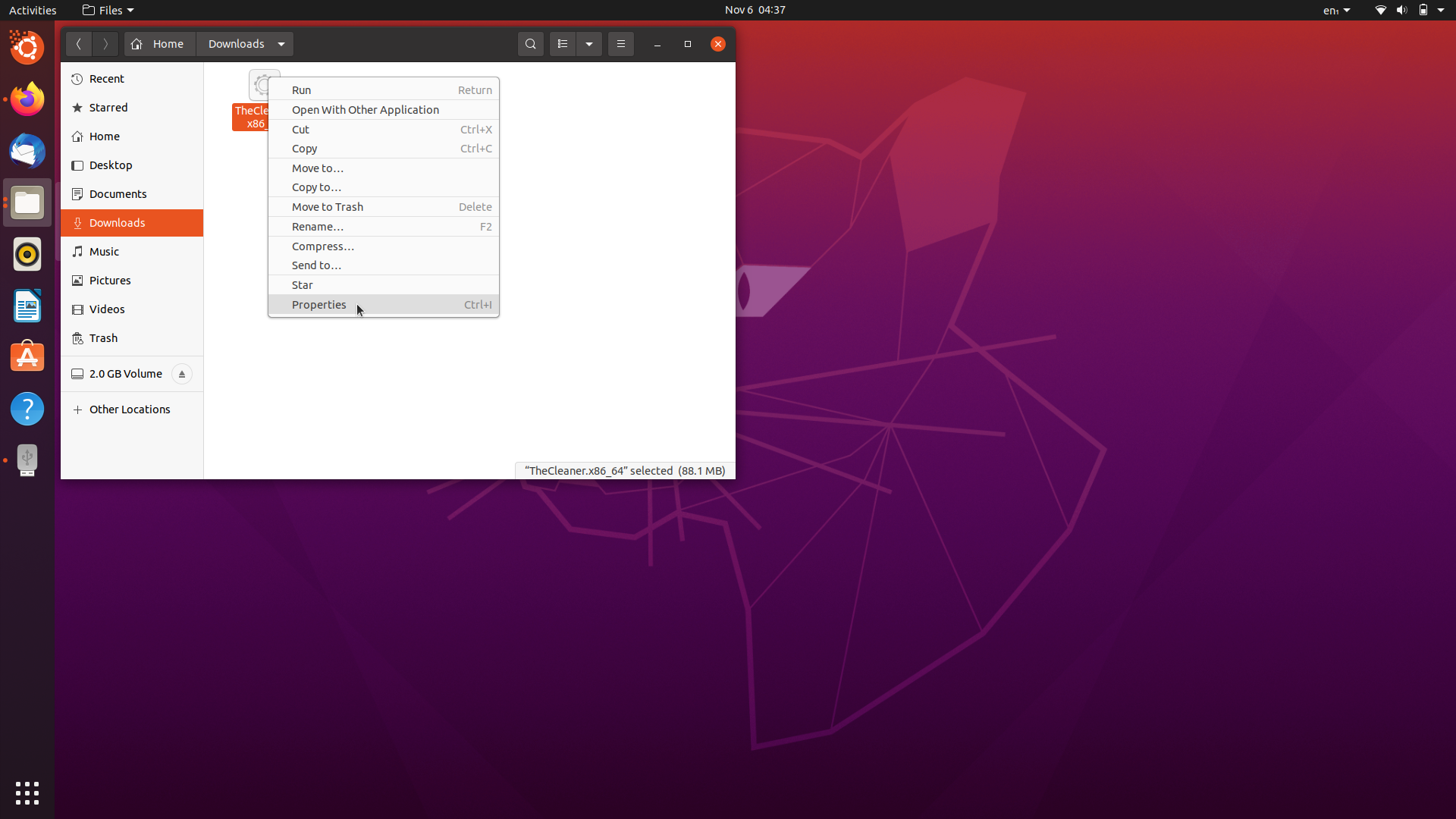Choose Rename… in context menu
This screenshot has width=1456, height=819.
[x=384, y=227]
